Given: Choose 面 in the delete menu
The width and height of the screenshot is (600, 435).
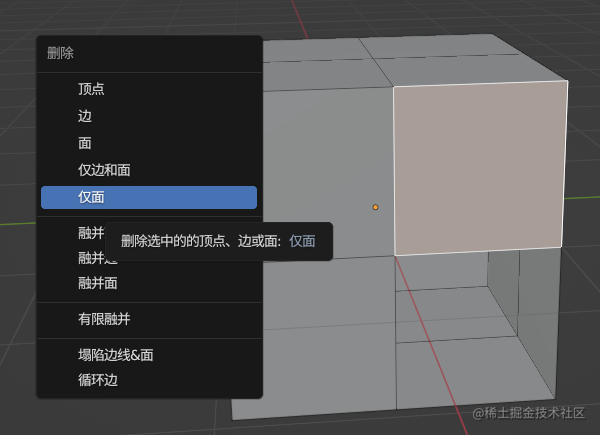Looking at the screenshot, I should [149, 143].
